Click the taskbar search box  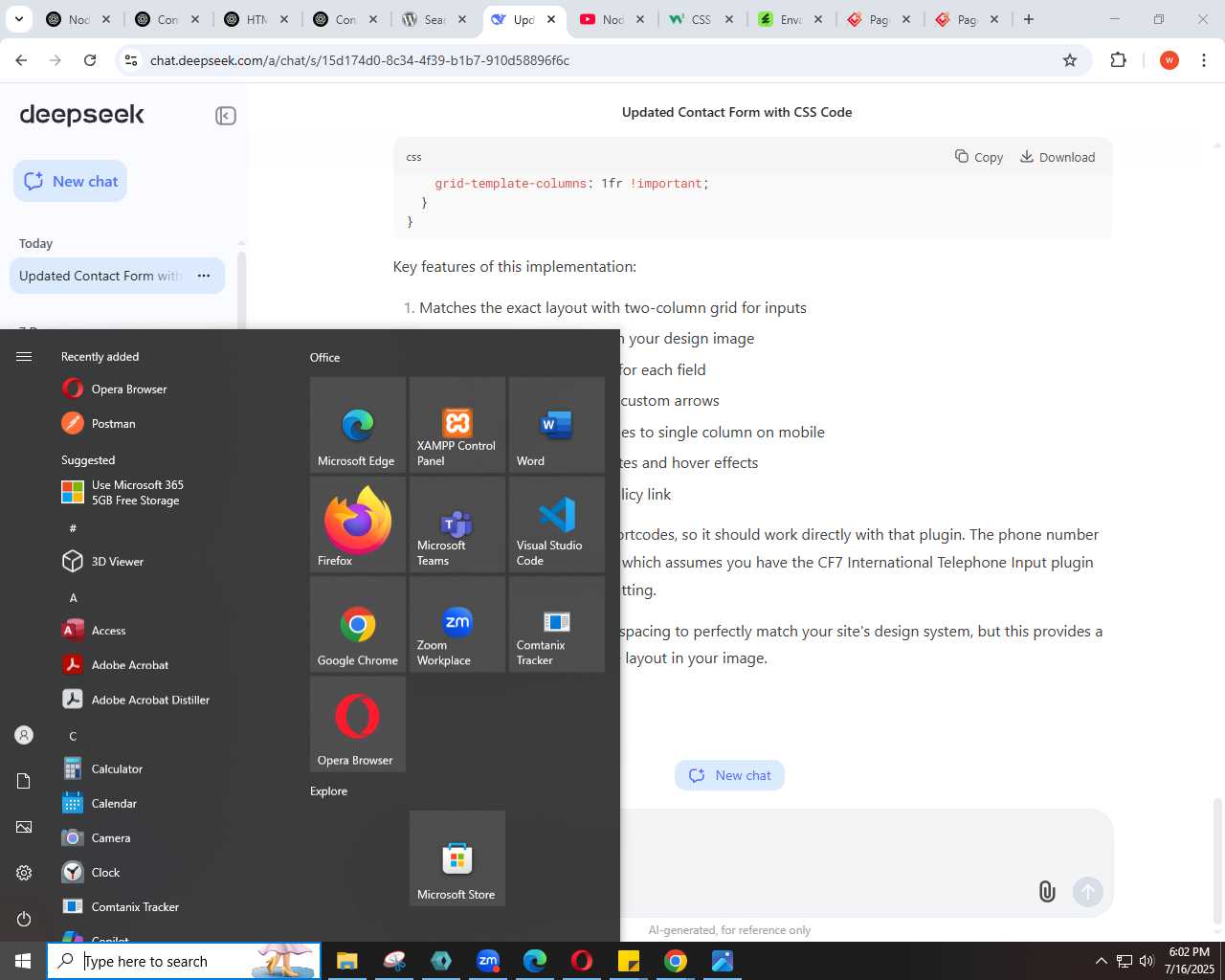pos(184,961)
